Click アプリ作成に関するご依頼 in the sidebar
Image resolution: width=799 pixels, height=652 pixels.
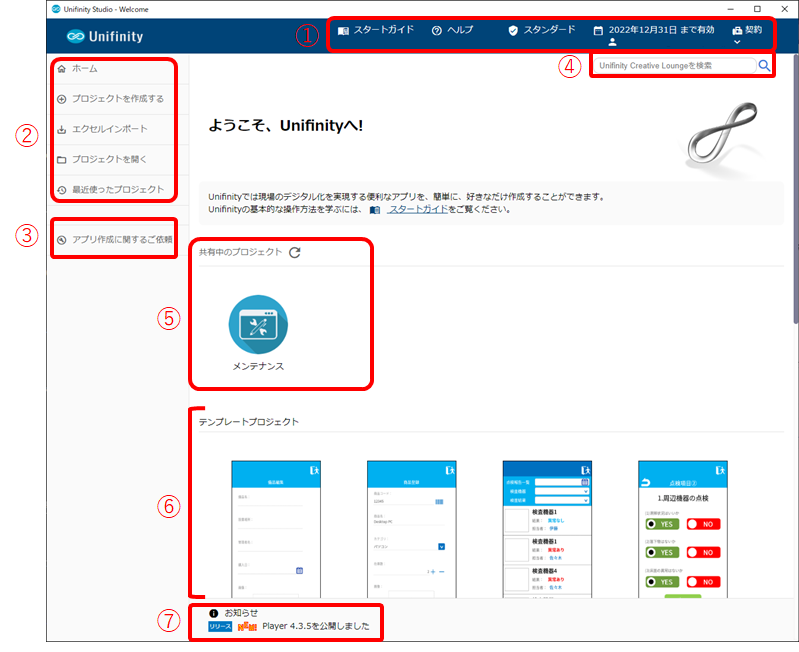115,240
